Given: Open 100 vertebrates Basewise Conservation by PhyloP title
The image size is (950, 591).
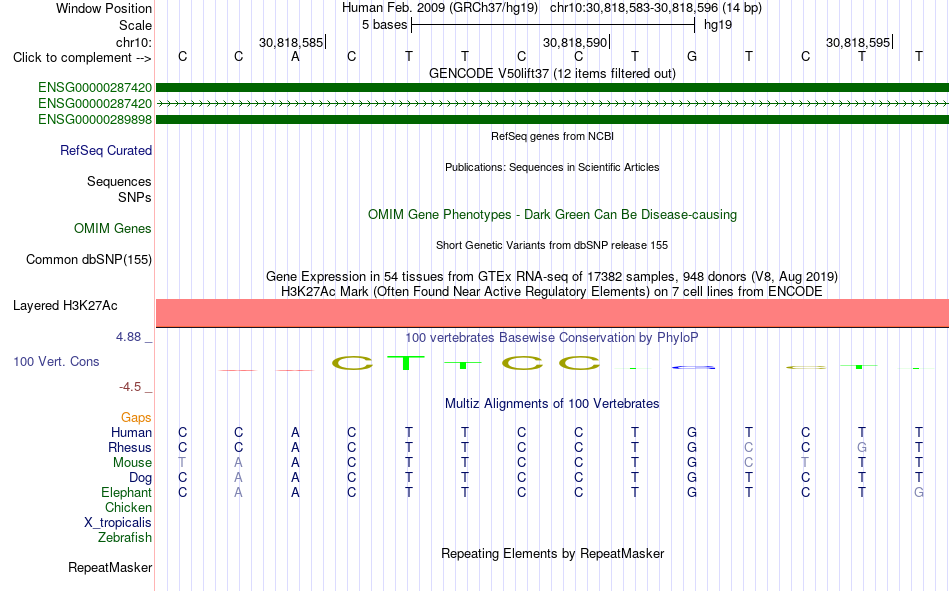Looking at the screenshot, I should click(552, 338).
